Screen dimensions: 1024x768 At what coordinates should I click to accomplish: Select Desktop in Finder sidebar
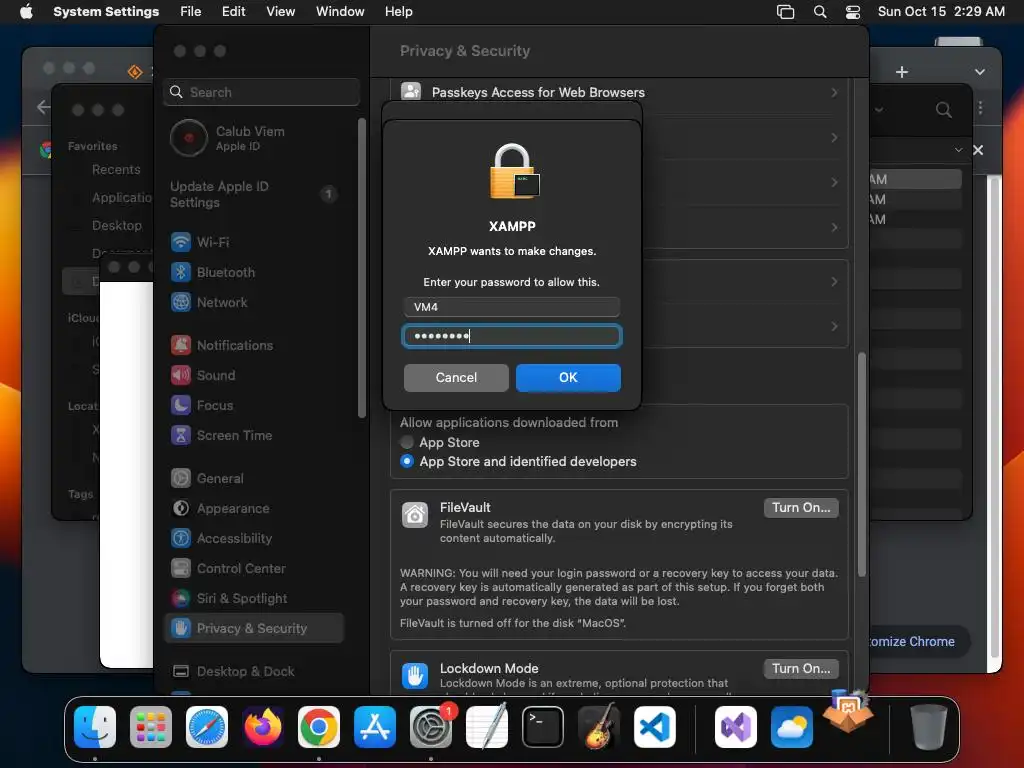click(116, 225)
